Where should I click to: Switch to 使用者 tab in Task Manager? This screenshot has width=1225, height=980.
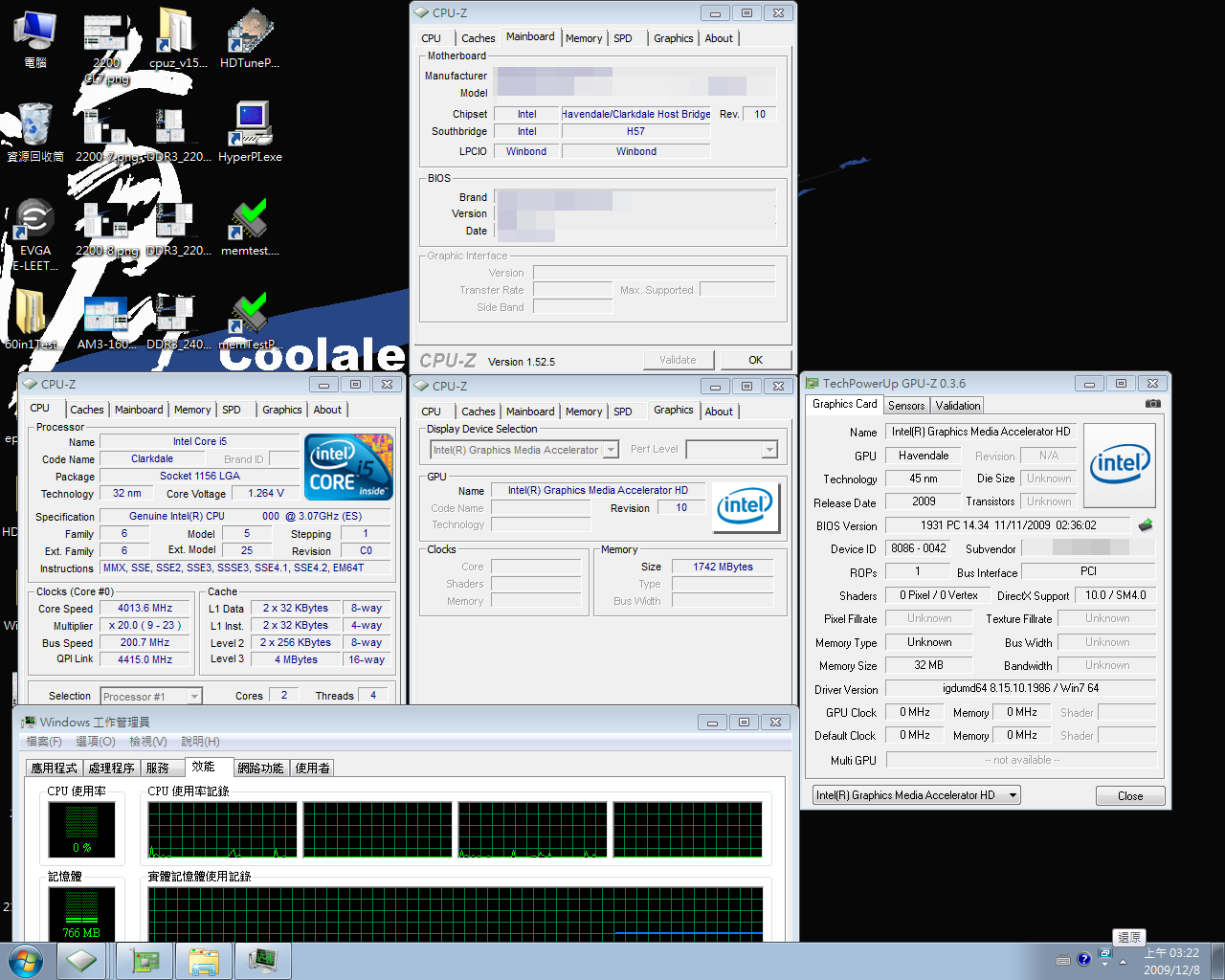(312, 768)
